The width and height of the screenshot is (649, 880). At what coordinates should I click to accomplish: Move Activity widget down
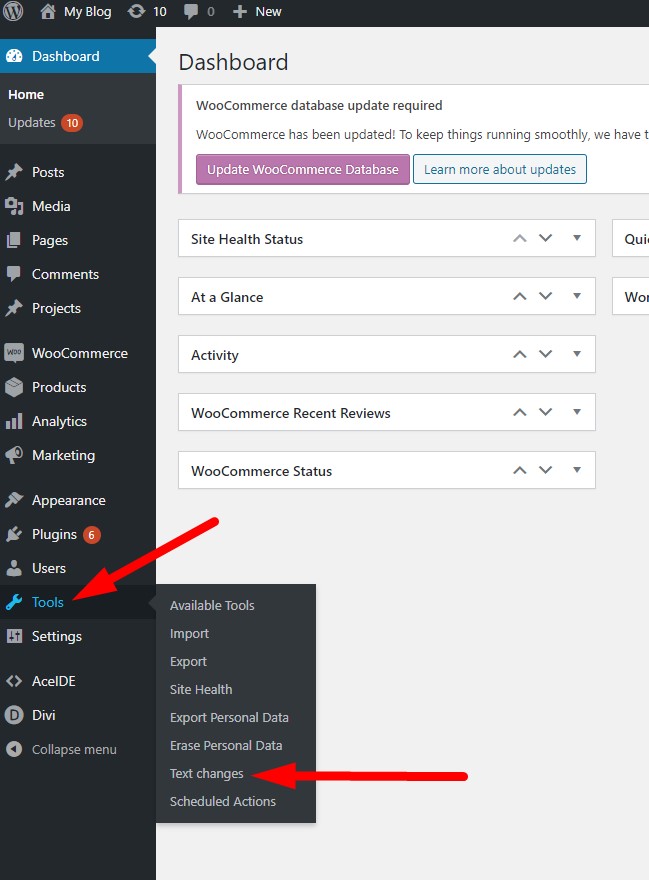coord(546,354)
